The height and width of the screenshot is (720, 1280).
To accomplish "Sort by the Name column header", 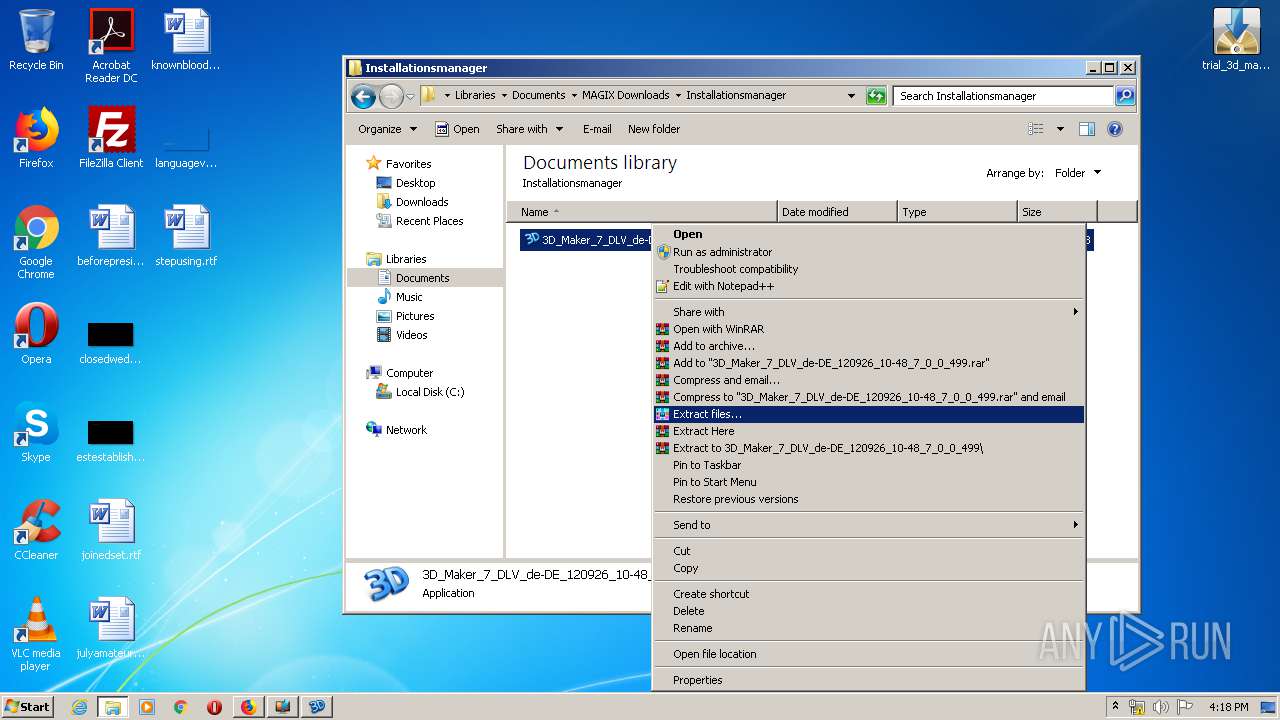I will point(642,212).
